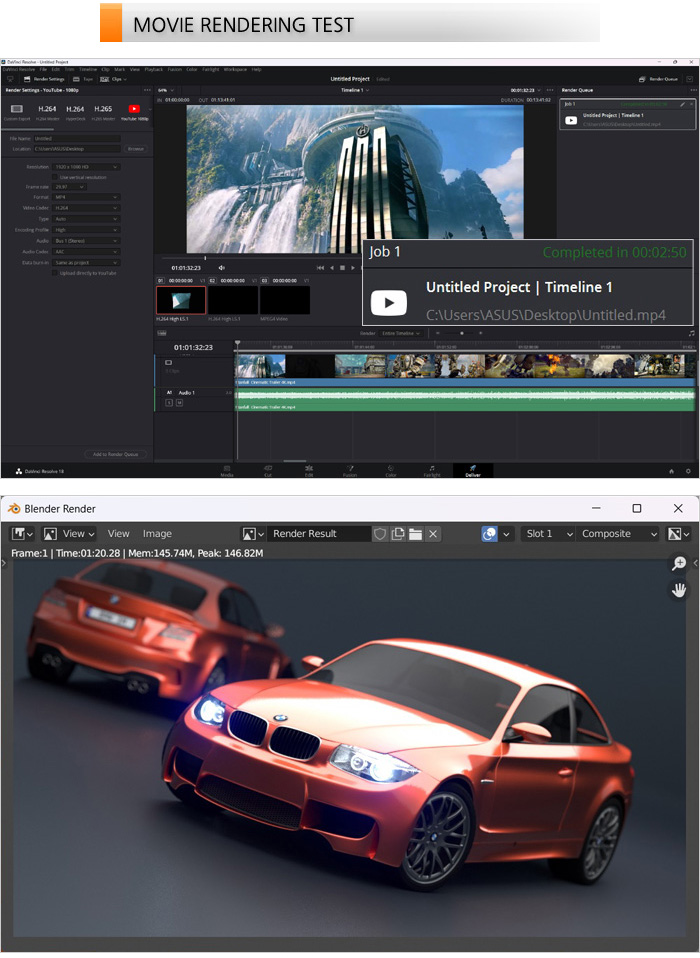This screenshot has height=958, width=700.
Task: Click the new image copy icon
Action: (x=398, y=534)
